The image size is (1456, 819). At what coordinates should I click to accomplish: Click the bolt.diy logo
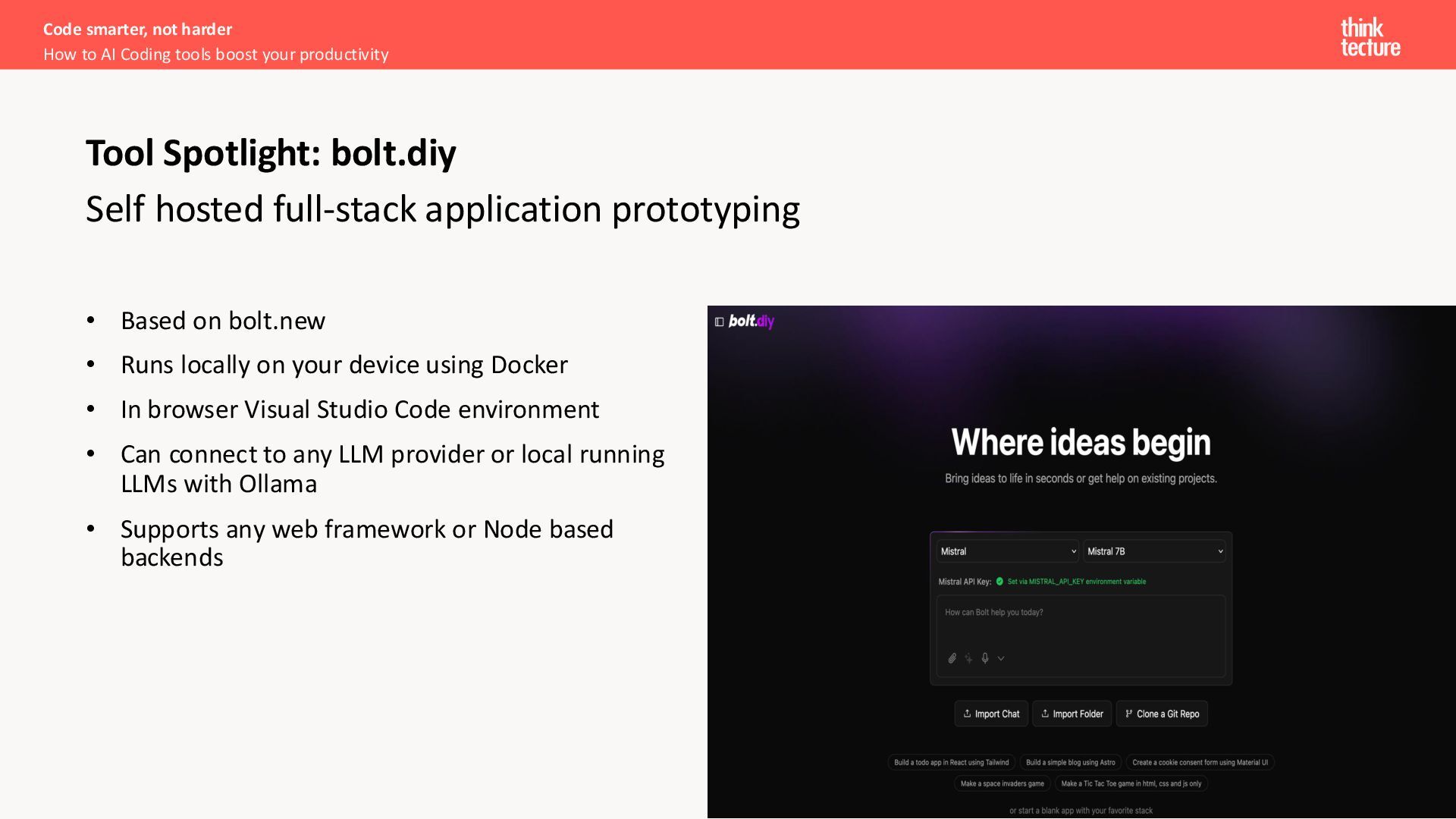(751, 321)
